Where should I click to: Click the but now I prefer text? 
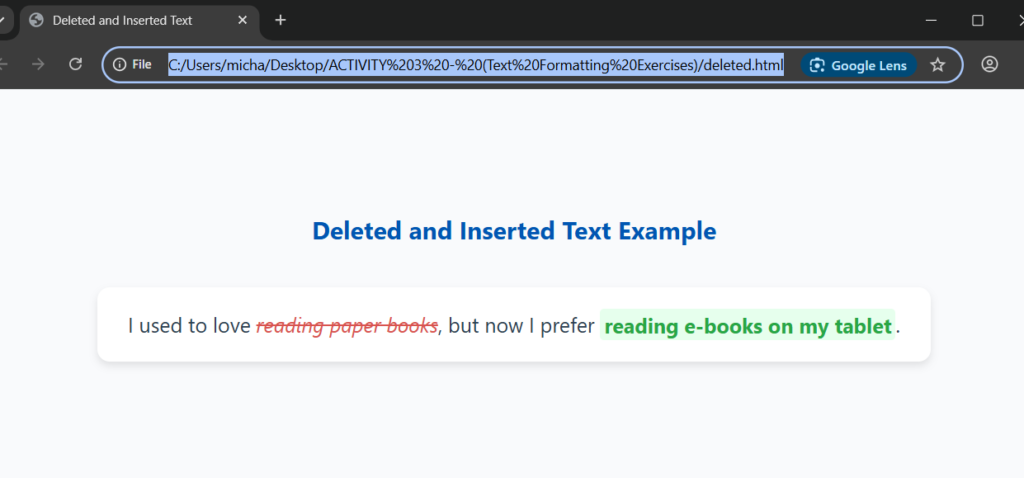(521, 326)
